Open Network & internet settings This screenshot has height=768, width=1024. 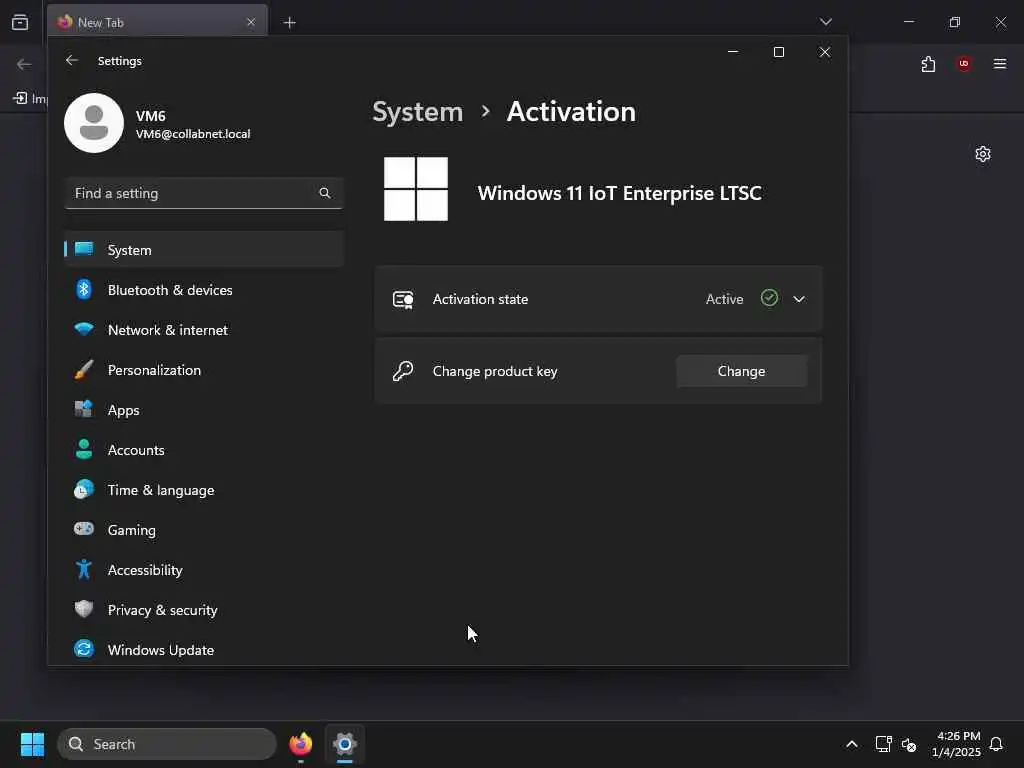204,330
